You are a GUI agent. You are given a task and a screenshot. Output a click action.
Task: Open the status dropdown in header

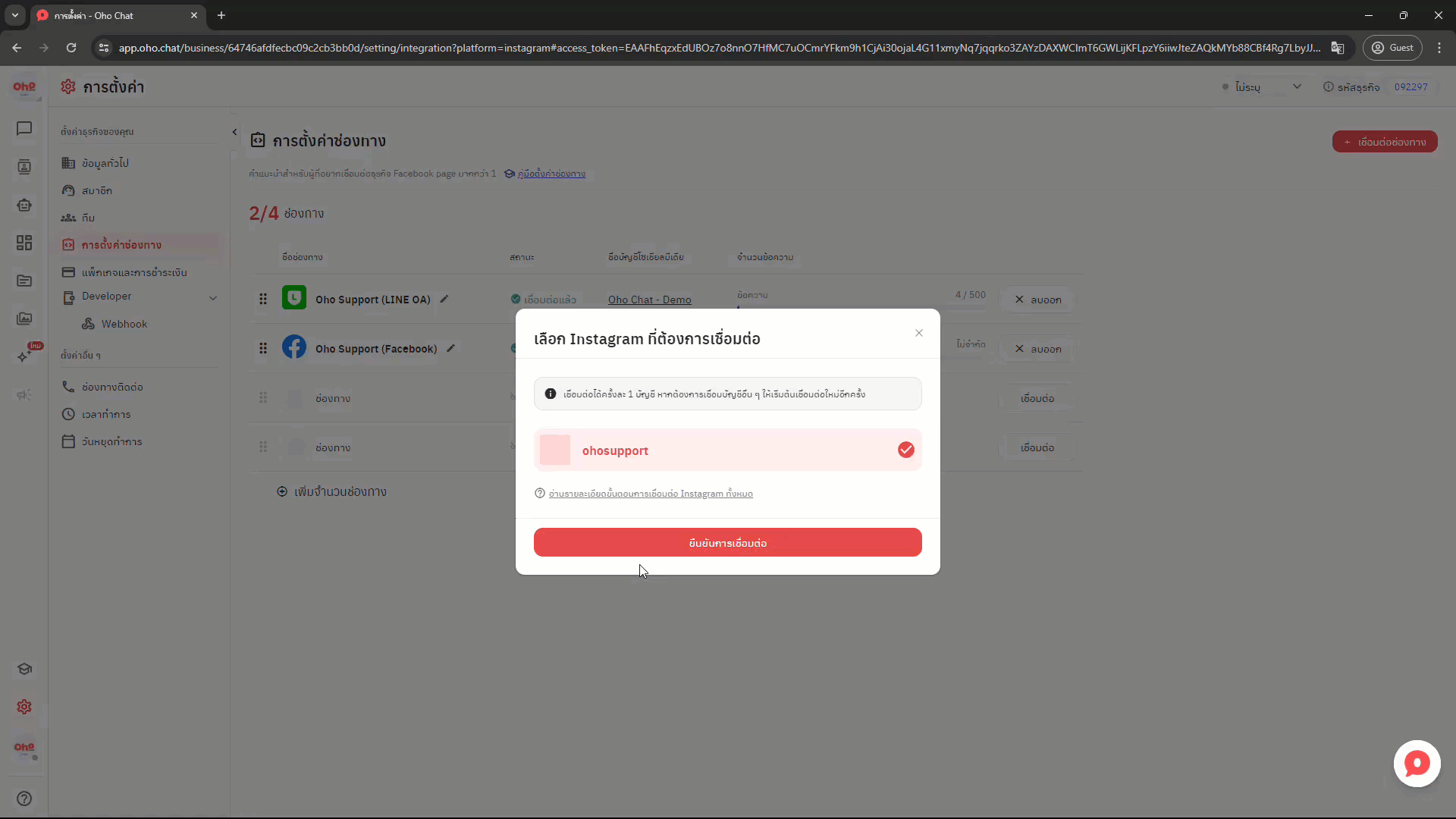coord(1263,87)
